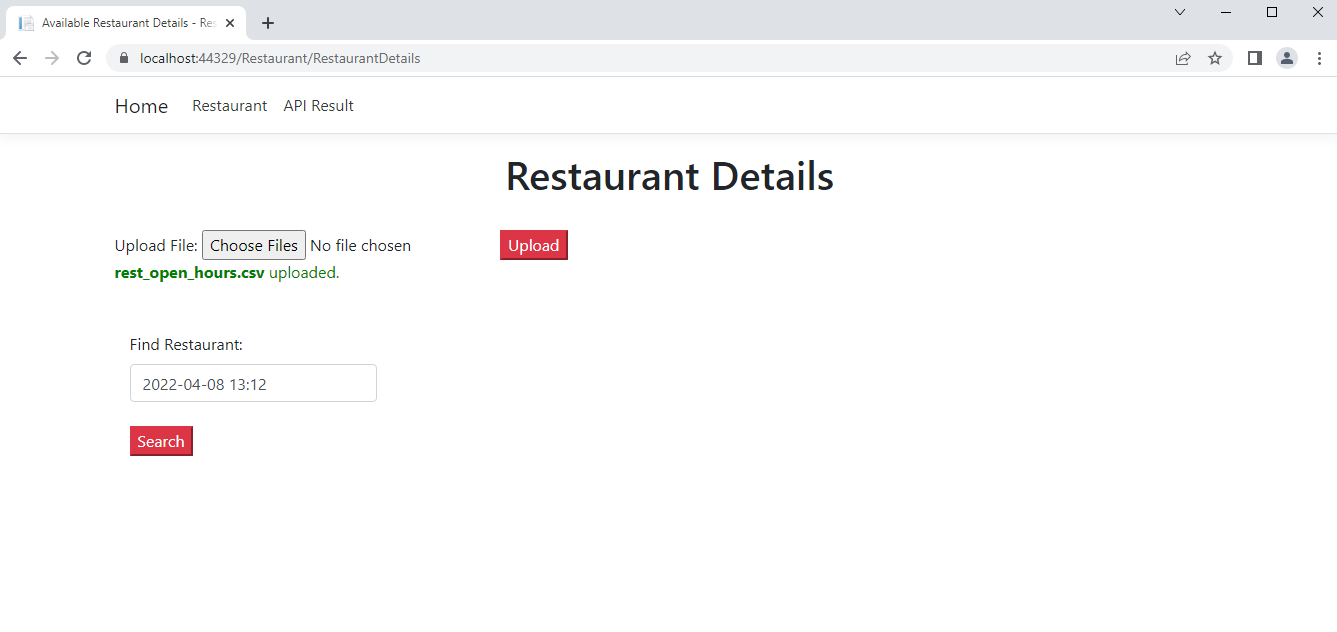Click the Restaurant Details heading

[x=669, y=177]
